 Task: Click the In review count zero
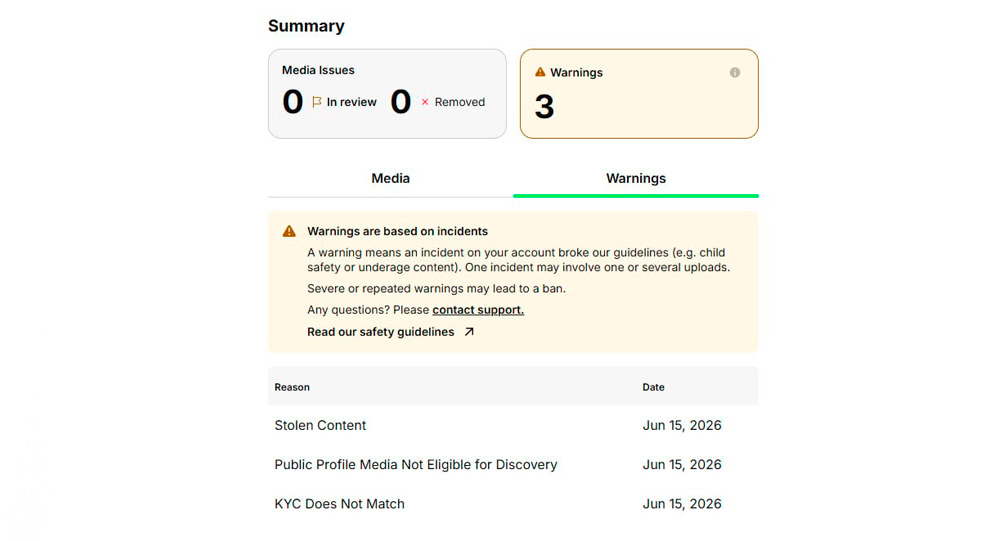pyautogui.click(x=293, y=102)
